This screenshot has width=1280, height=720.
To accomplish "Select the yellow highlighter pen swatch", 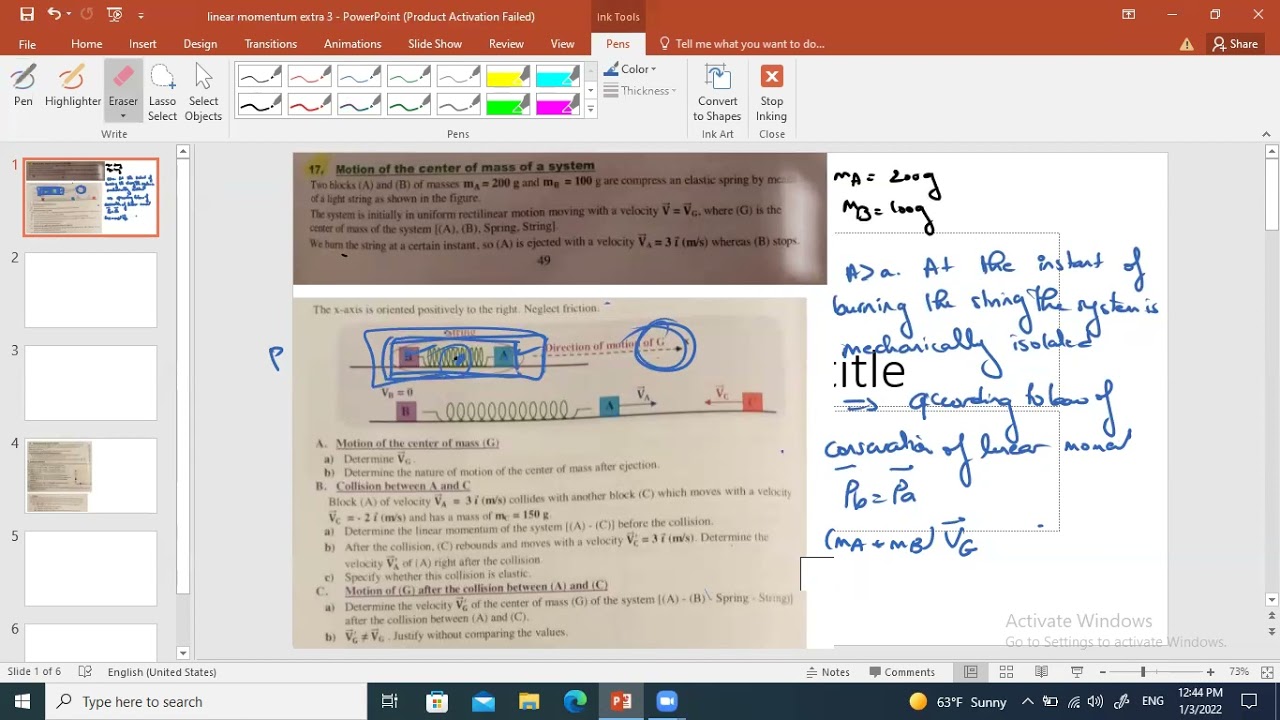I will tap(508, 77).
